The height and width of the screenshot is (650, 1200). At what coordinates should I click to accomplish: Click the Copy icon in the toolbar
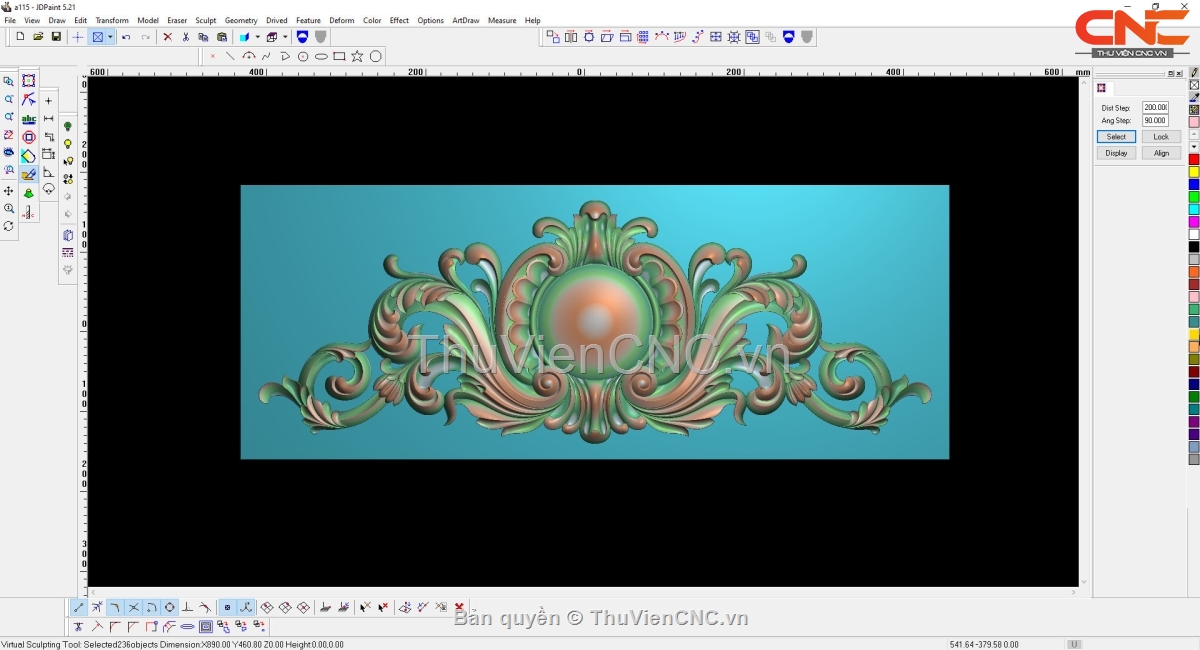[x=203, y=37]
